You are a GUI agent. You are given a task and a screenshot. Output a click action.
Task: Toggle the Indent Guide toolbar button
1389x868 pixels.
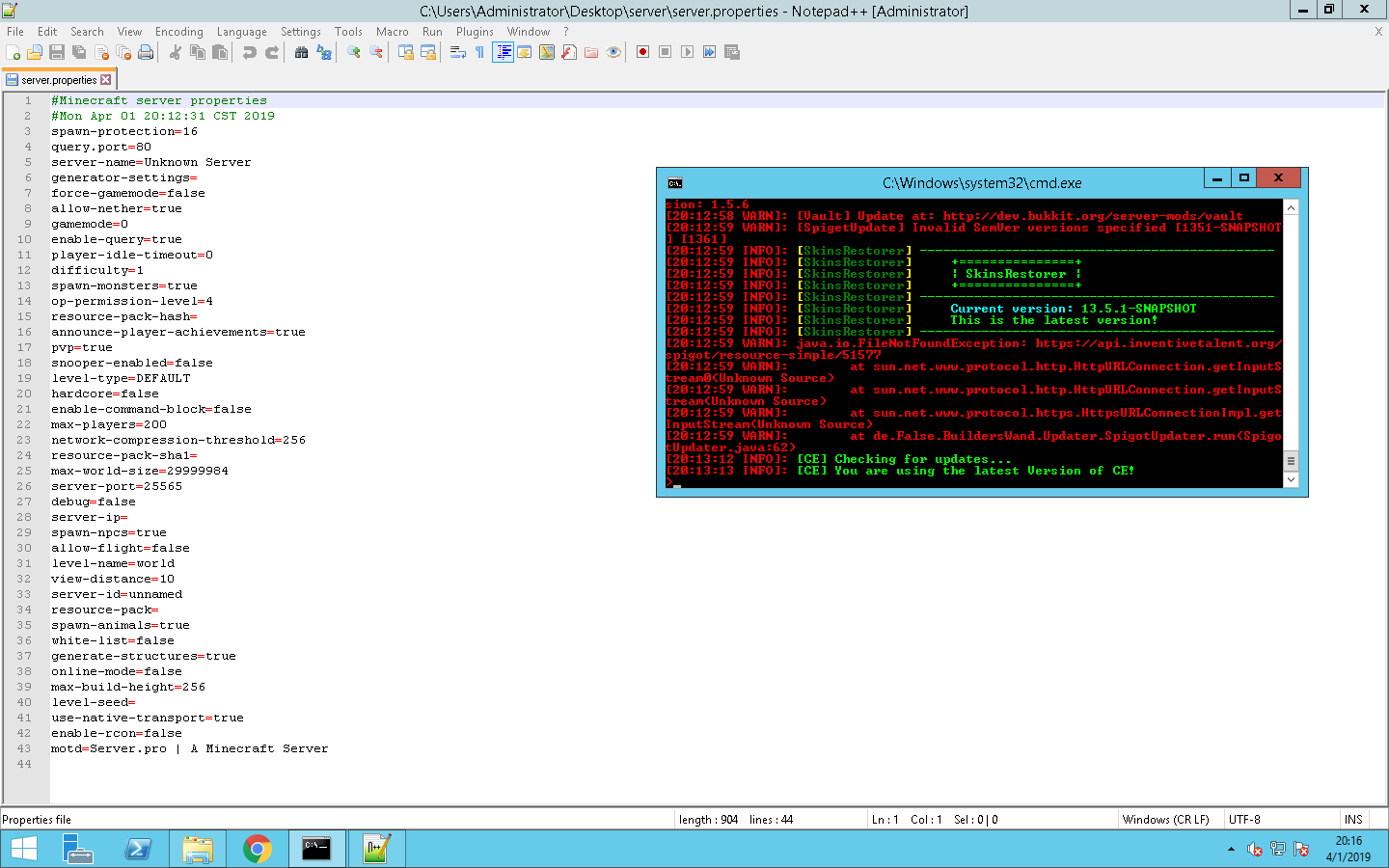click(503, 52)
